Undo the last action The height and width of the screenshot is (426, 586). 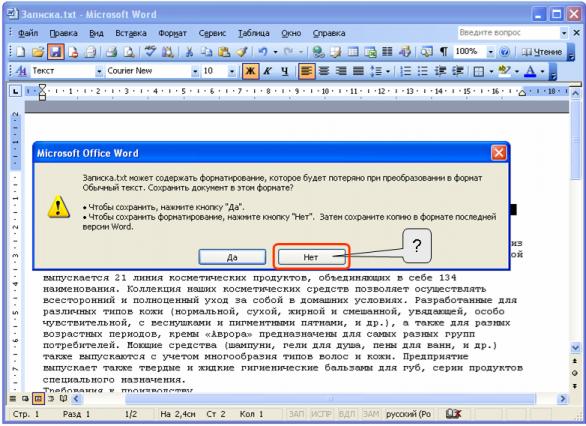(x=263, y=52)
